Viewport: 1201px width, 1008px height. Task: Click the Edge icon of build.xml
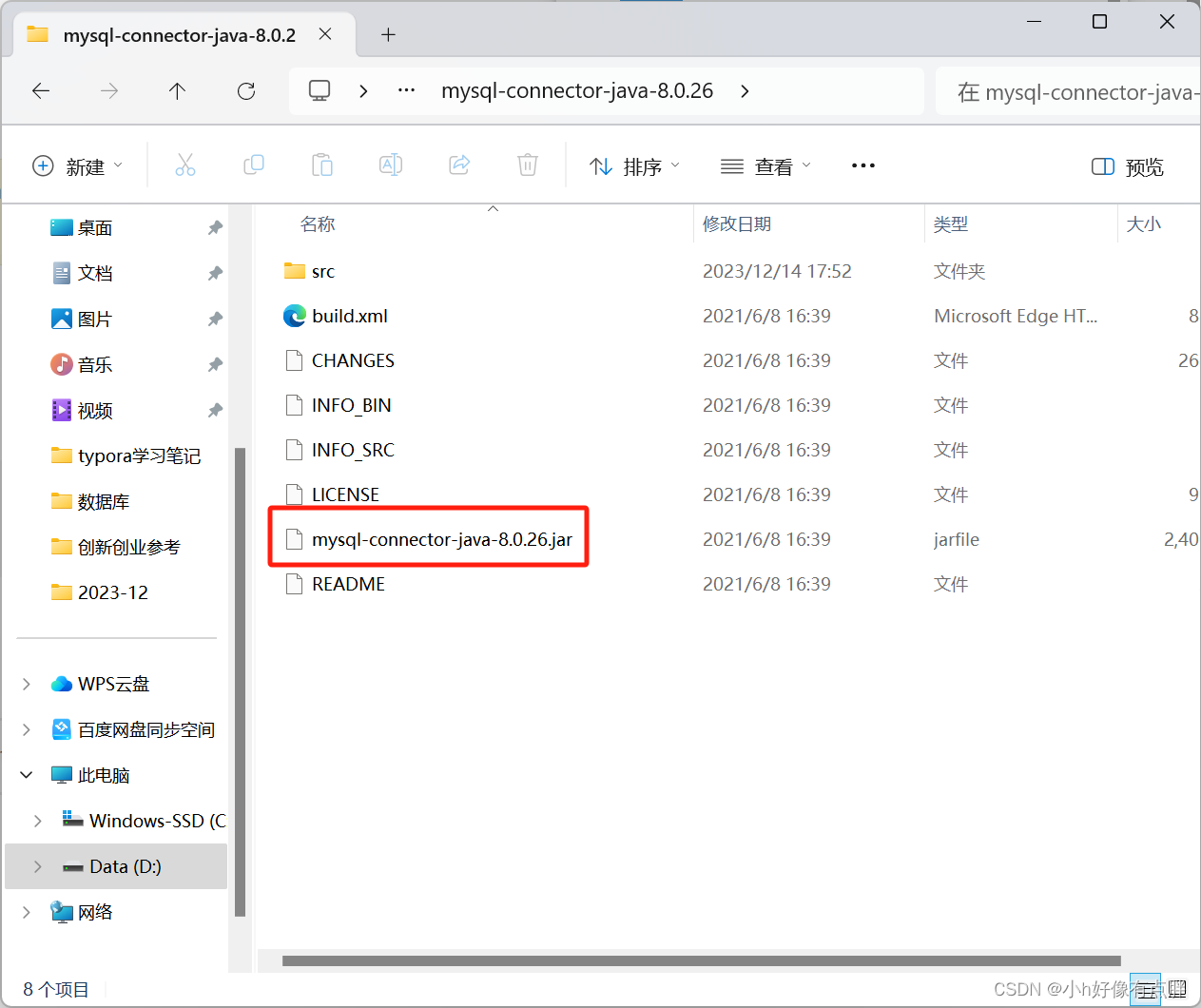pyautogui.click(x=295, y=316)
